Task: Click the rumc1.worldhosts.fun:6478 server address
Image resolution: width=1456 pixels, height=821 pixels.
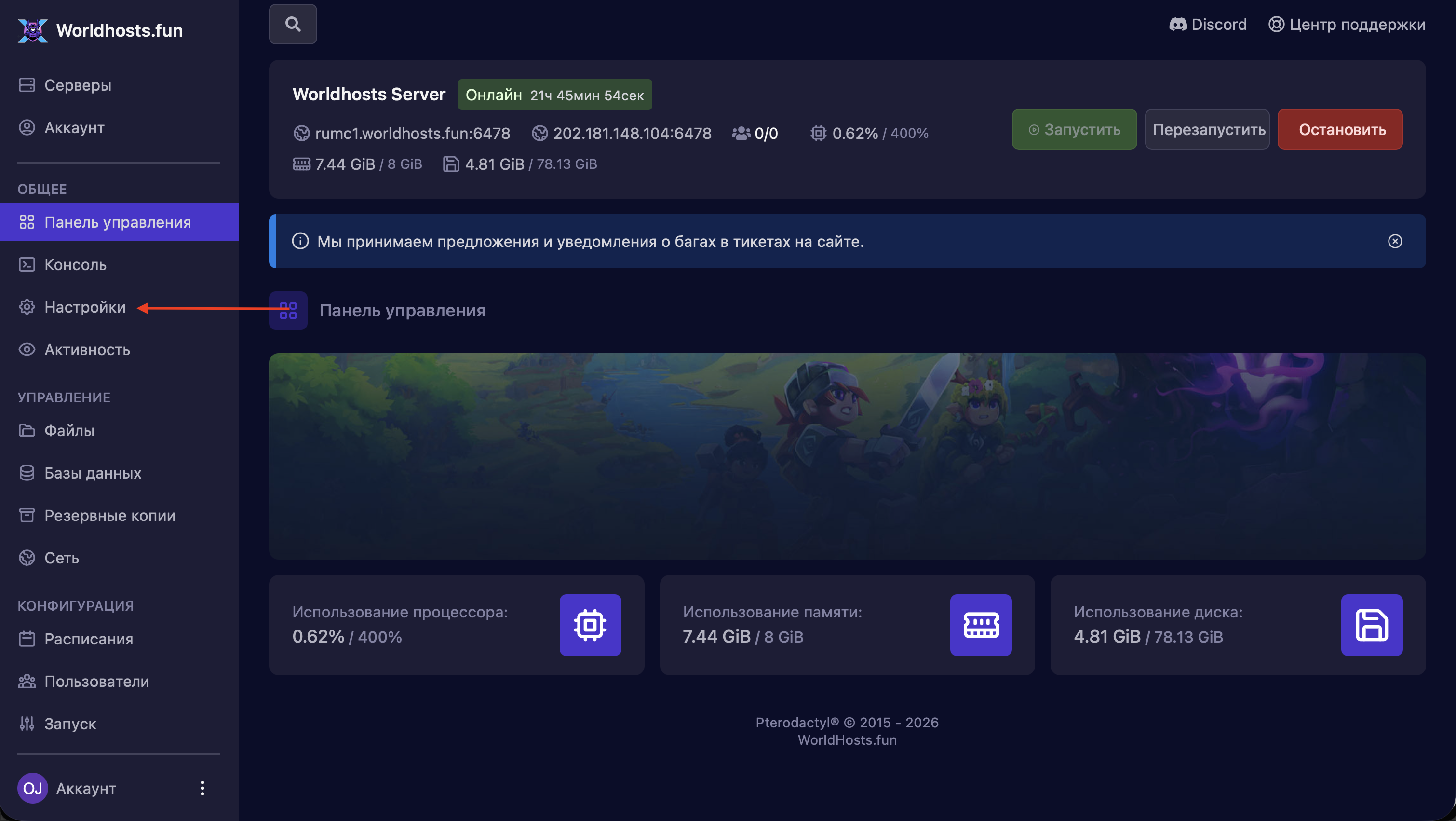Action: [412, 134]
